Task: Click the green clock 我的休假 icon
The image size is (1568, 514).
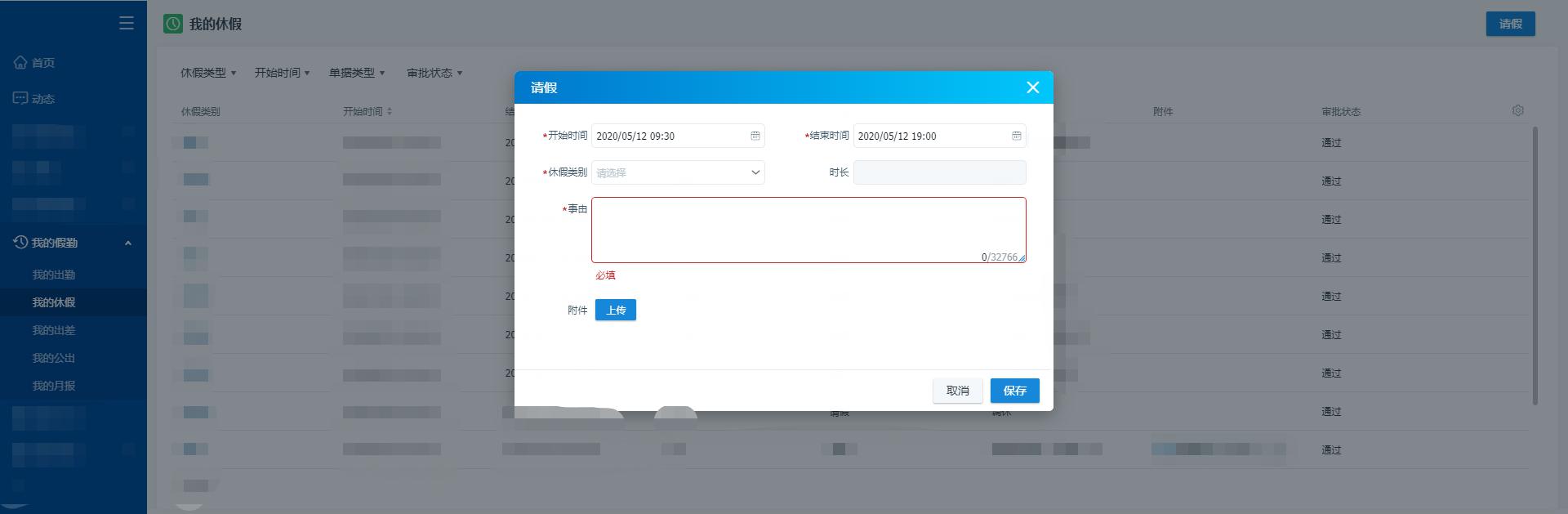Action: click(x=173, y=24)
